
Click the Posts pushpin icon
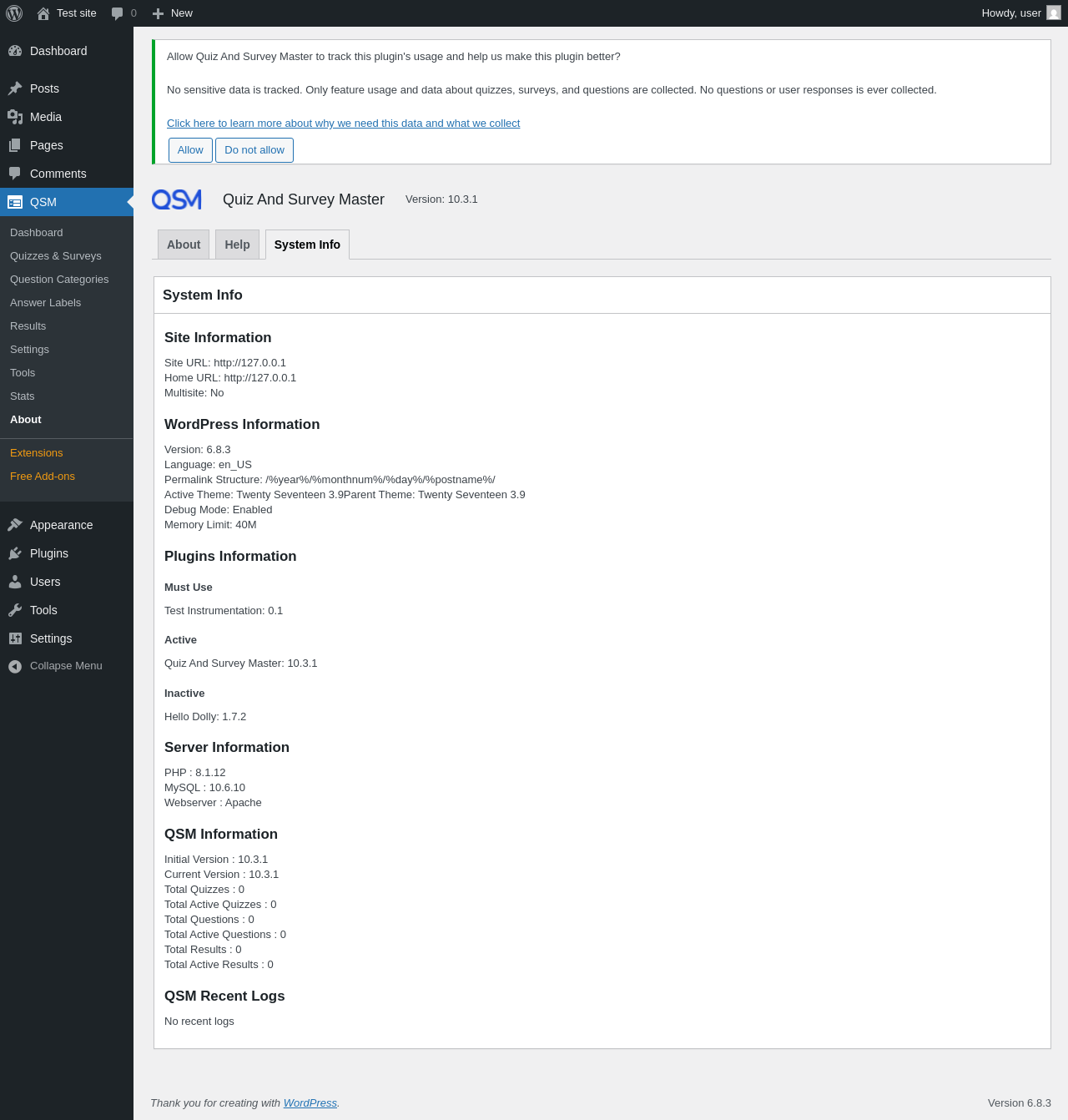(x=15, y=88)
